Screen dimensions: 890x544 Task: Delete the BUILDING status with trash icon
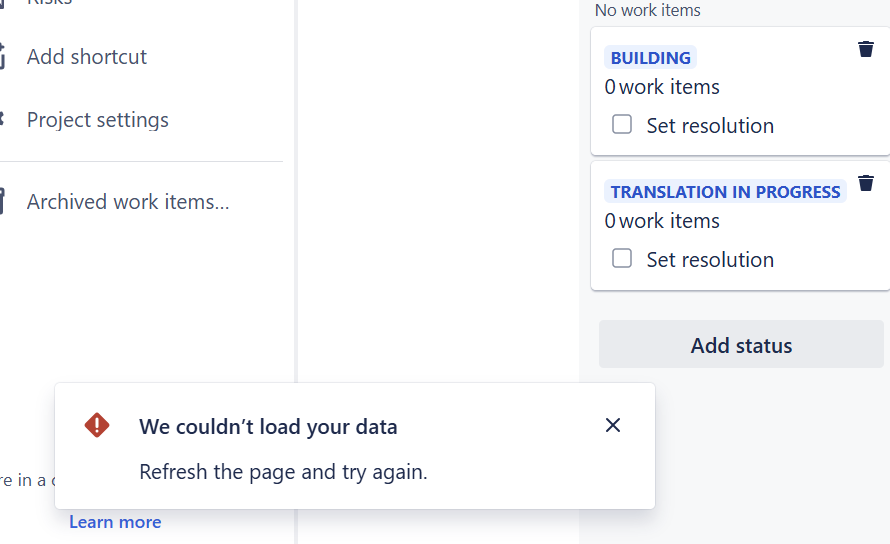point(866,49)
